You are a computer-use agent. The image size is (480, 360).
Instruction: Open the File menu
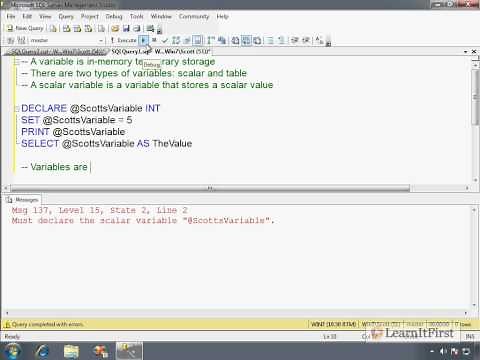coord(11,16)
